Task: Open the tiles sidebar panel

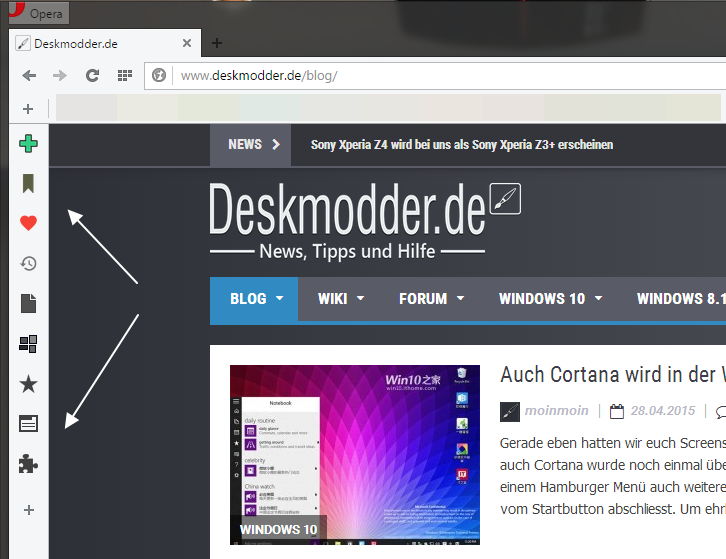Action: pos(28,344)
